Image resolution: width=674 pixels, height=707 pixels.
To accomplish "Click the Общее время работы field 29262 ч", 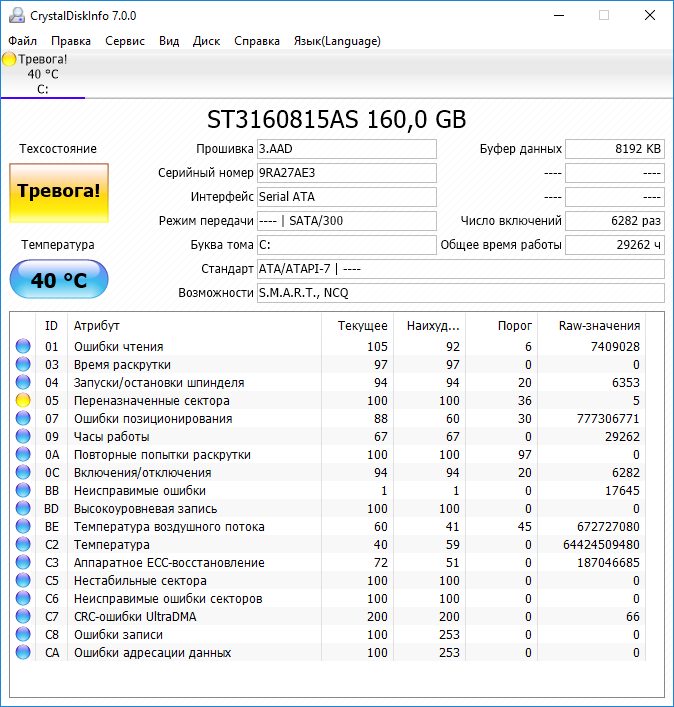I will pyautogui.click(x=615, y=245).
